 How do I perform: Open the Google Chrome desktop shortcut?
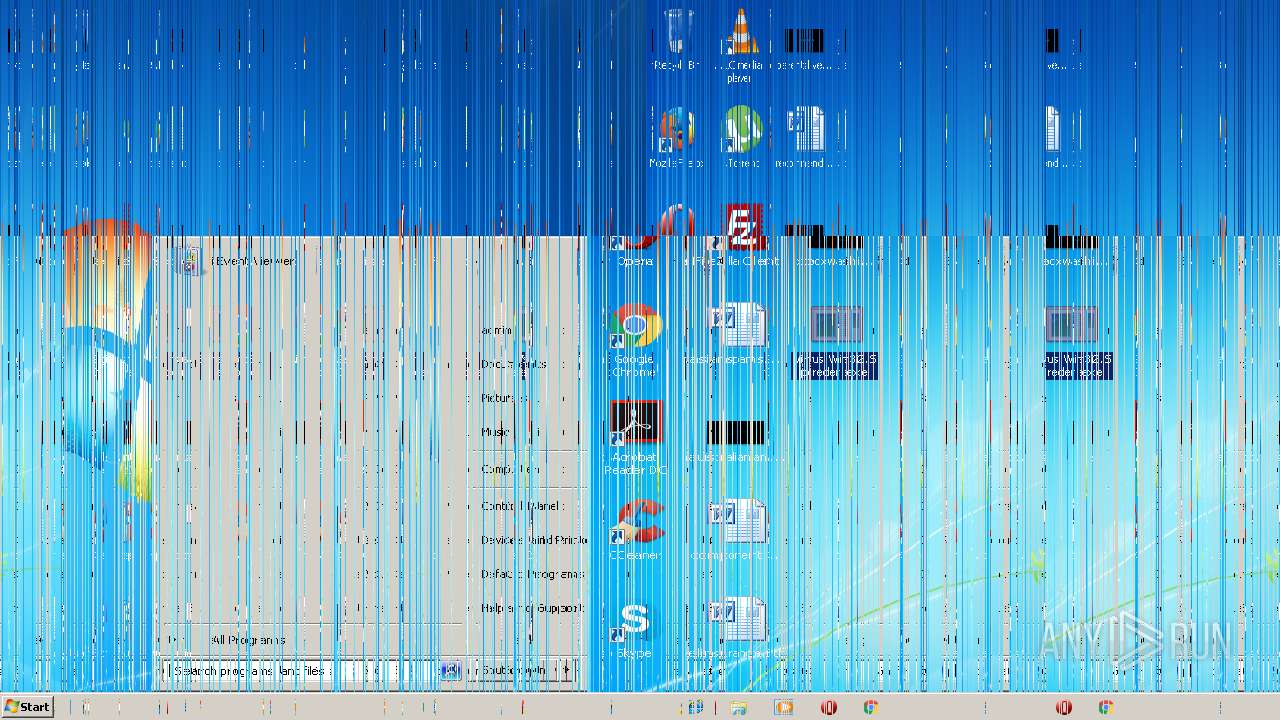pyautogui.click(x=634, y=340)
